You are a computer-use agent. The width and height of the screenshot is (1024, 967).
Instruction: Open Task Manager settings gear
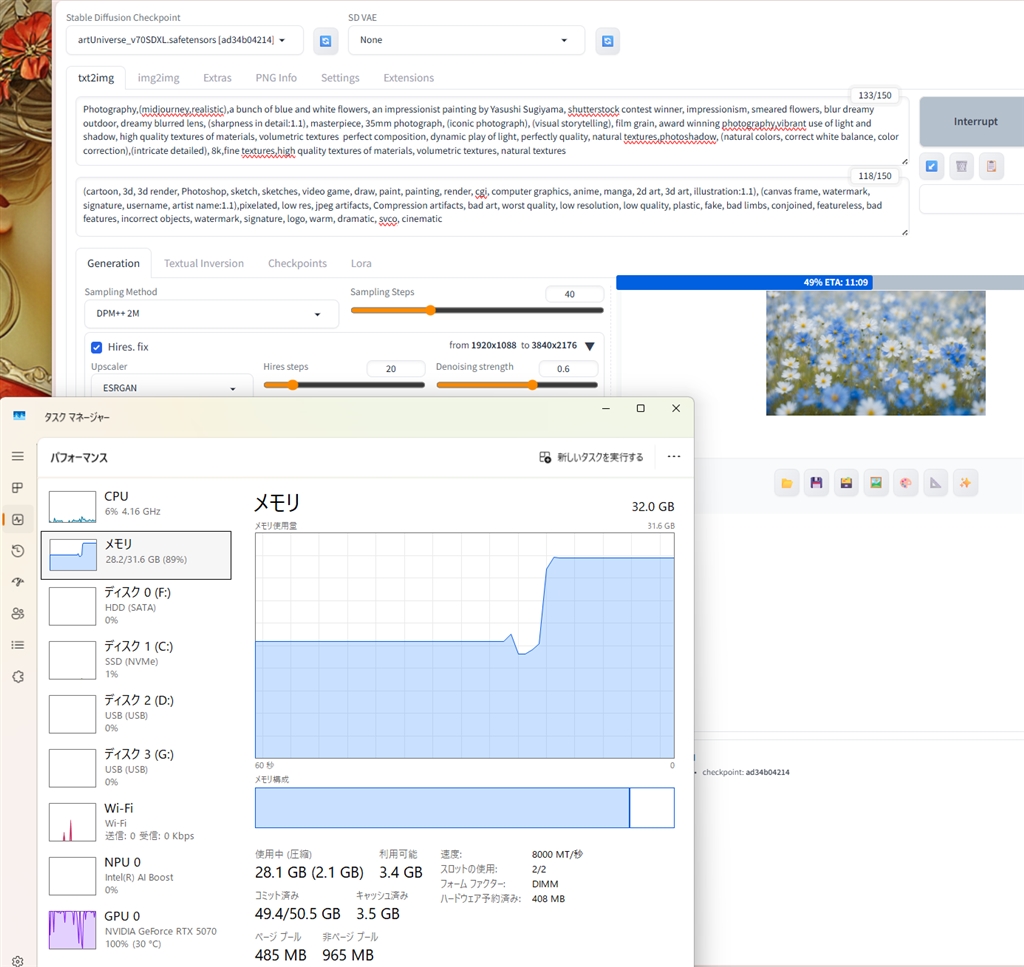coord(18,961)
